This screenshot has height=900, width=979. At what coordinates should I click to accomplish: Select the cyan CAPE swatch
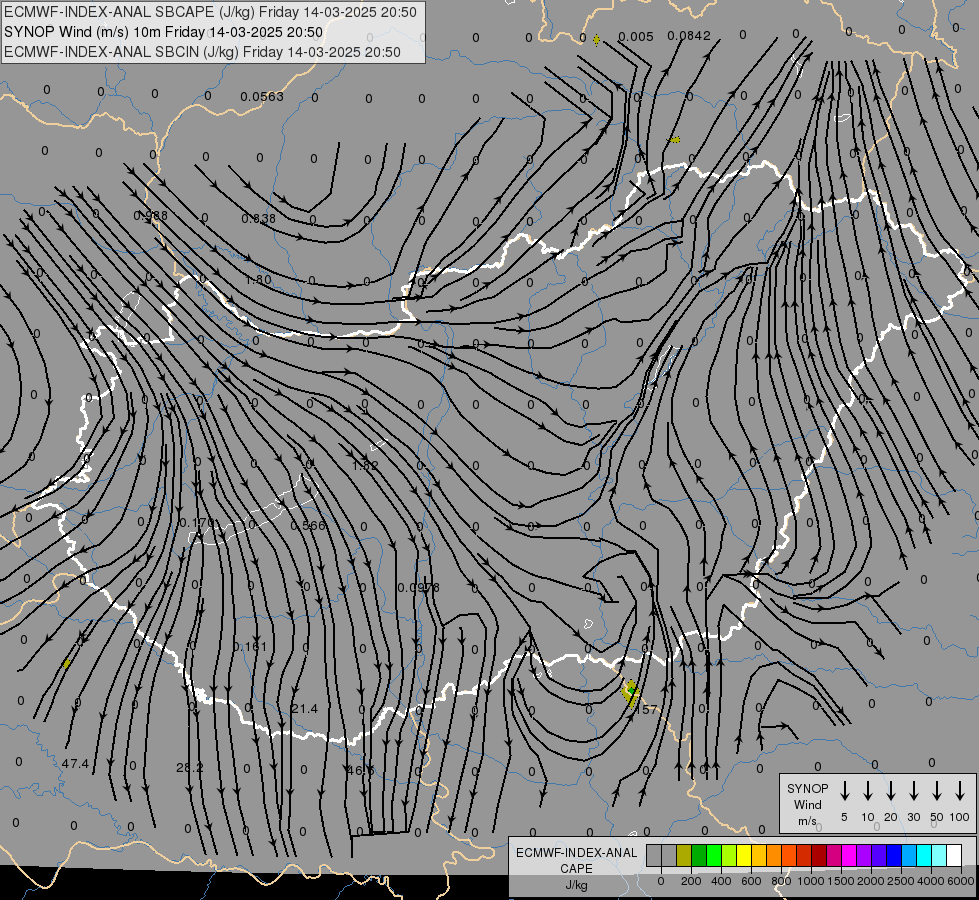coord(923,856)
